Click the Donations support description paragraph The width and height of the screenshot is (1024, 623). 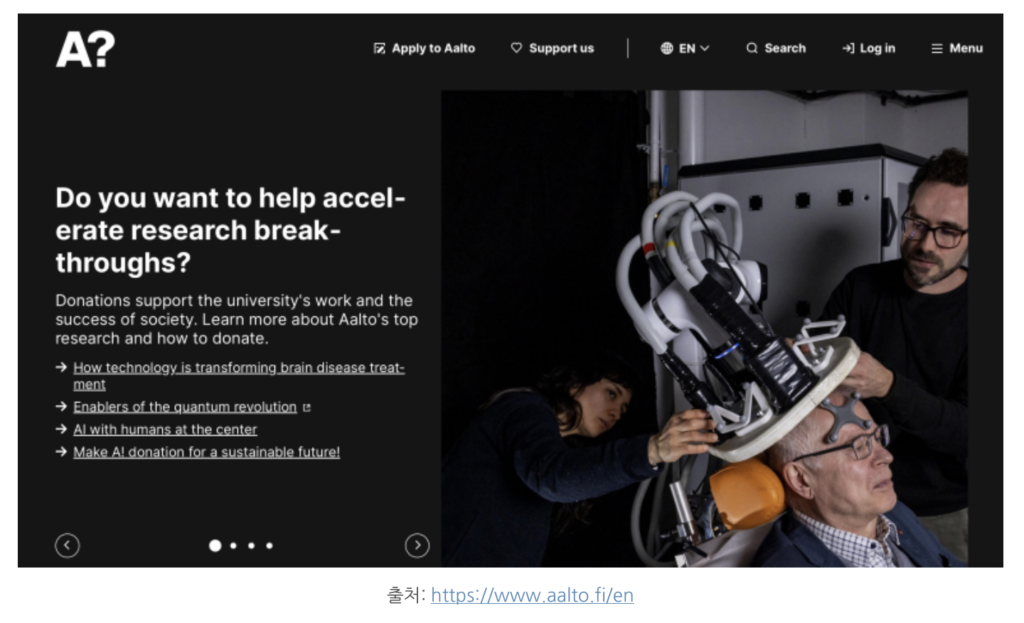(236, 319)
